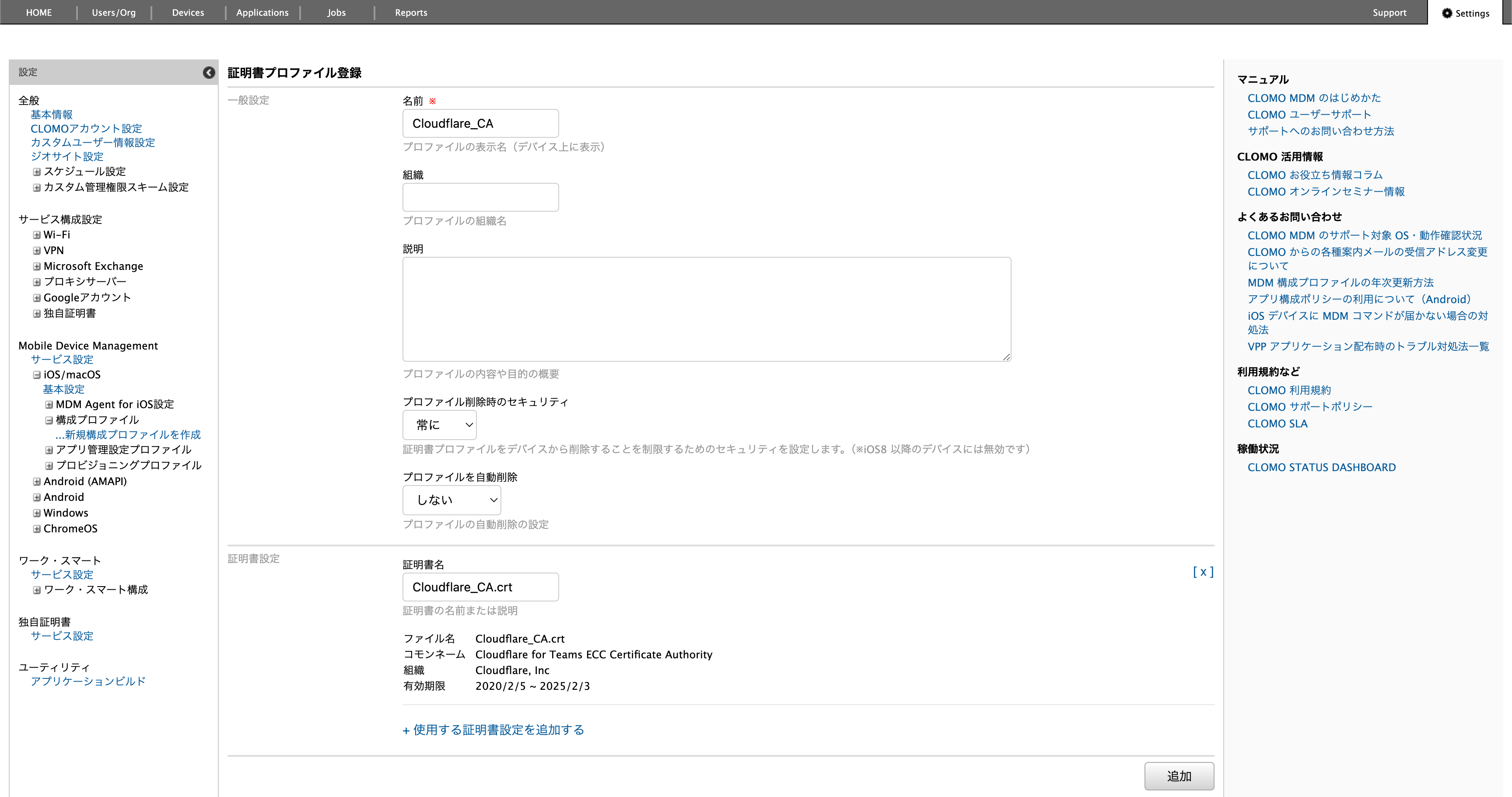Image resolution: width=1512 pixels, height=797 pixels.
Task: Collapse the 構成プロファイル node
Action: point(49,420)
